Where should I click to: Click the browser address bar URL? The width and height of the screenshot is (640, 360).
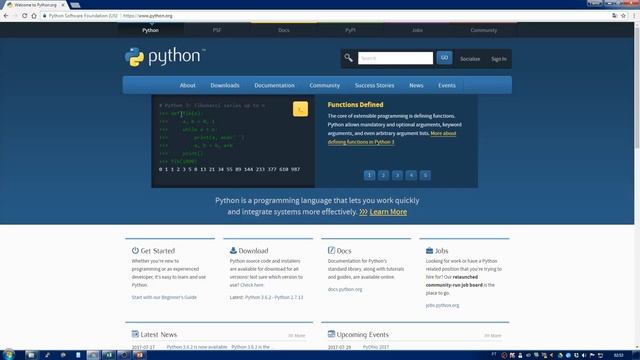[x=148, y=16]
